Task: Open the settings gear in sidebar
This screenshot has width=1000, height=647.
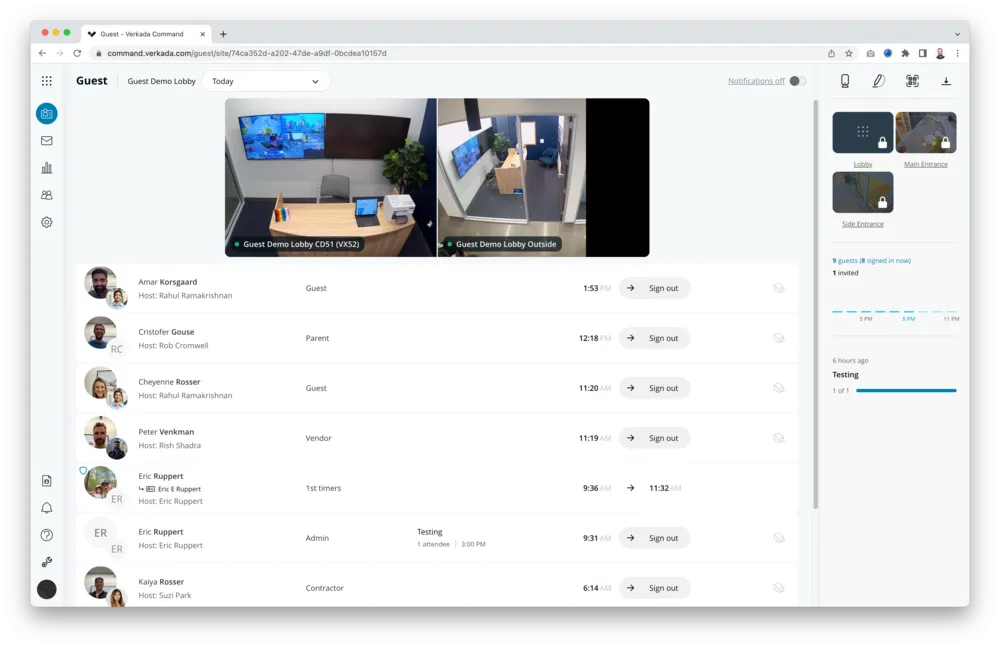Action: [46, 222]
